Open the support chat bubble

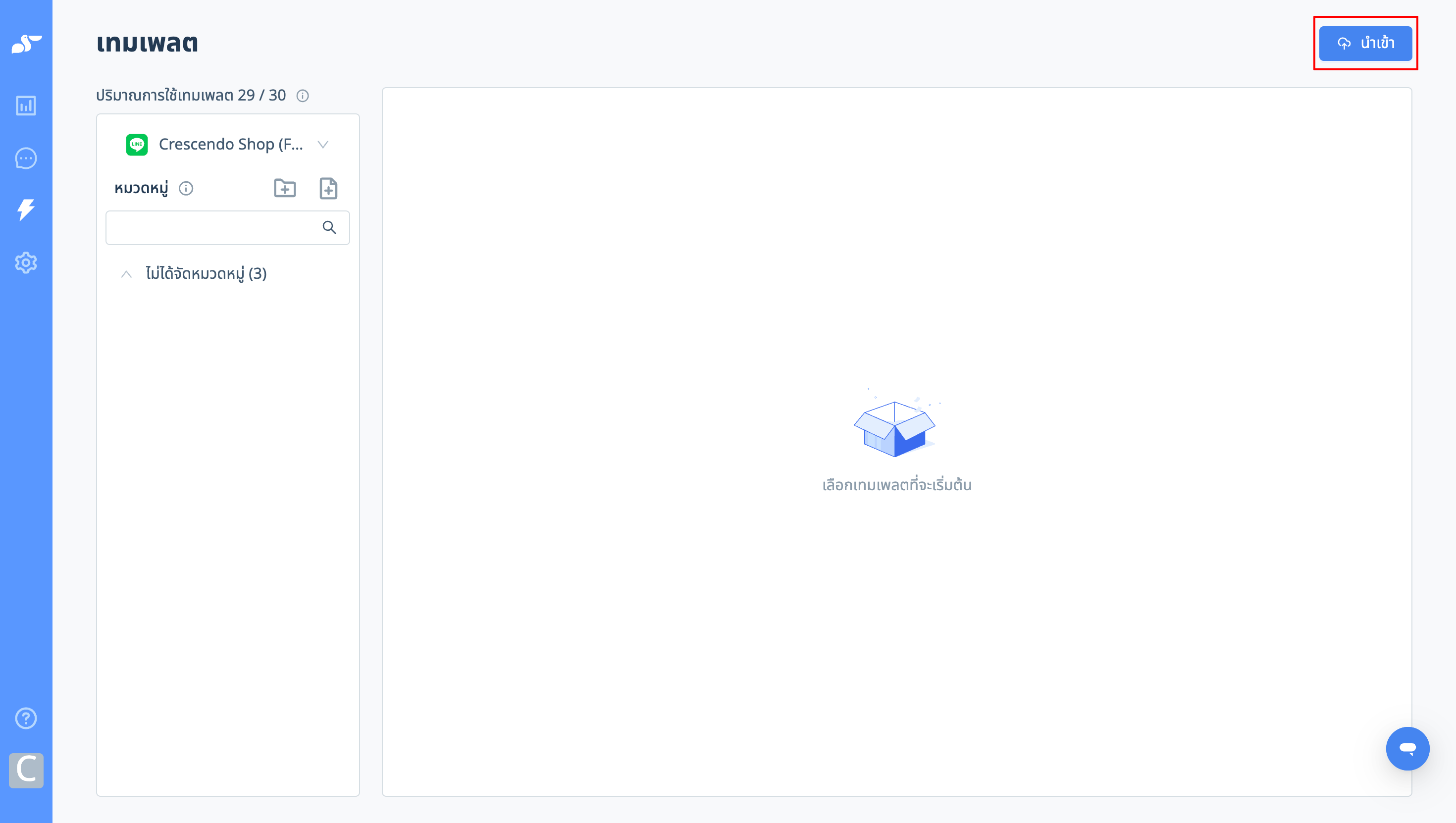1407,748
